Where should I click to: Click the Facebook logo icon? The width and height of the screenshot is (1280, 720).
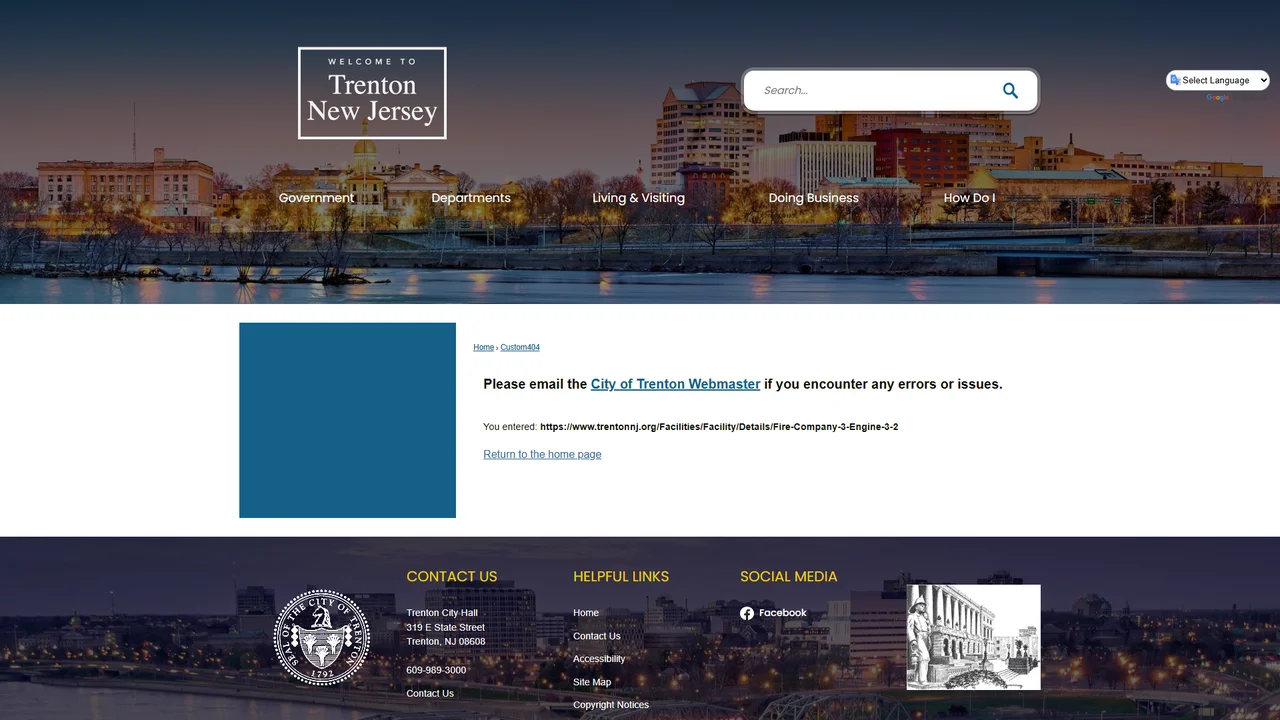click(747, 613)
